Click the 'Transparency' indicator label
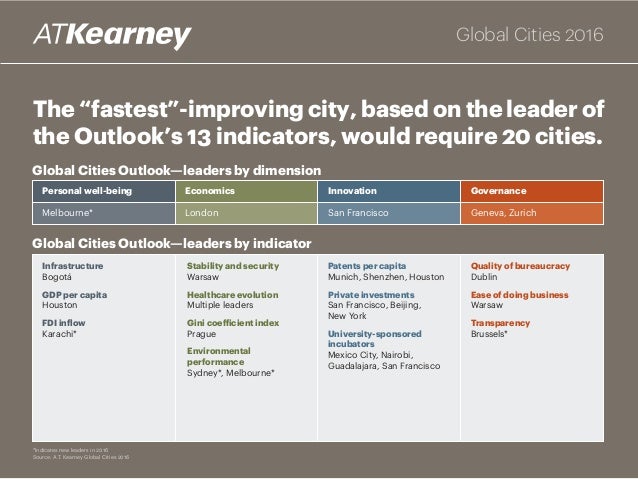The image size is (638, 479). [500, 323]
